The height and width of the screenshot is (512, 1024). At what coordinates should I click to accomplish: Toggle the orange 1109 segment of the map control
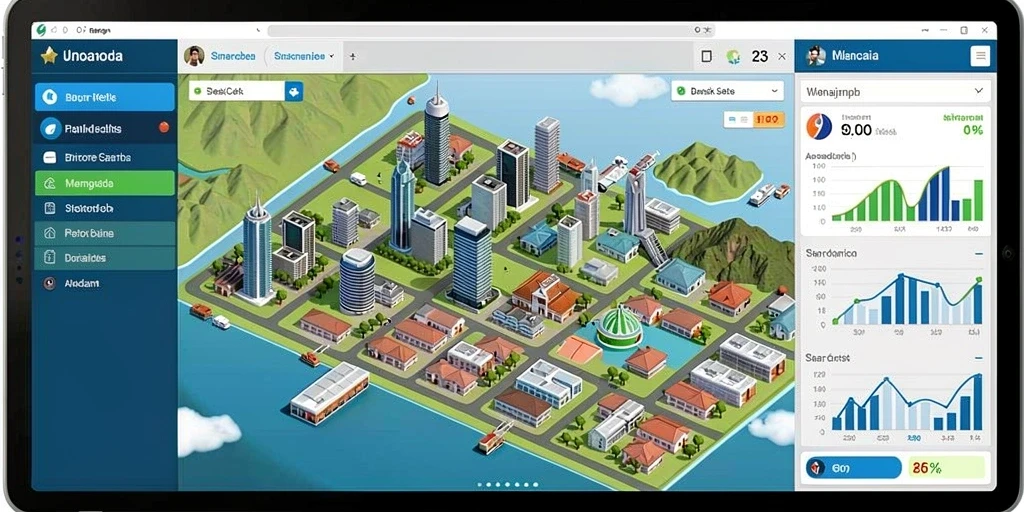(x=769, y=120)
